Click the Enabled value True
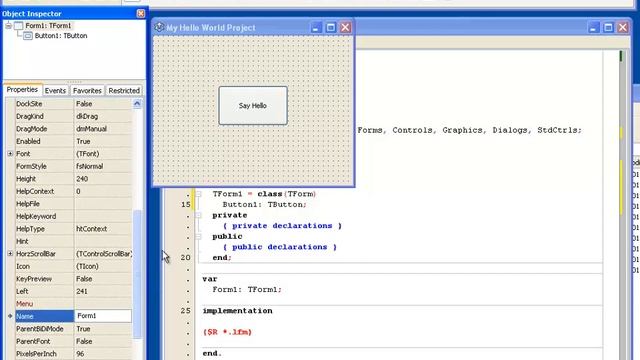 tap(83, 142)
